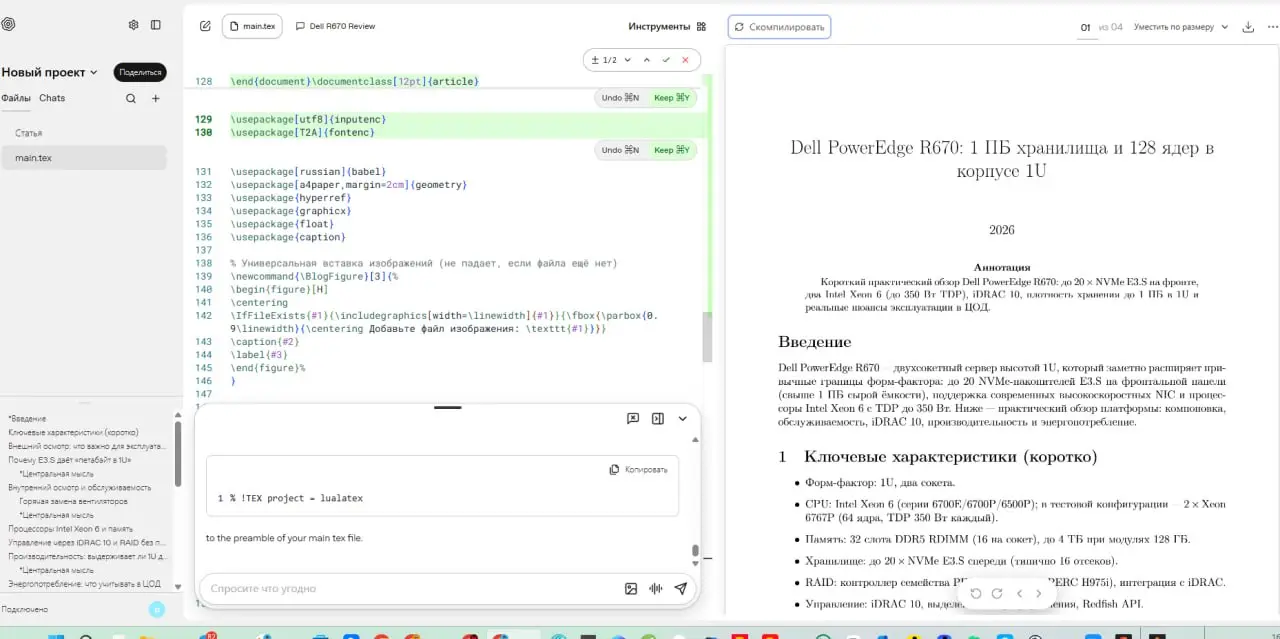Rotate the PDF page counterclockwise

click(x=976, y=593)
